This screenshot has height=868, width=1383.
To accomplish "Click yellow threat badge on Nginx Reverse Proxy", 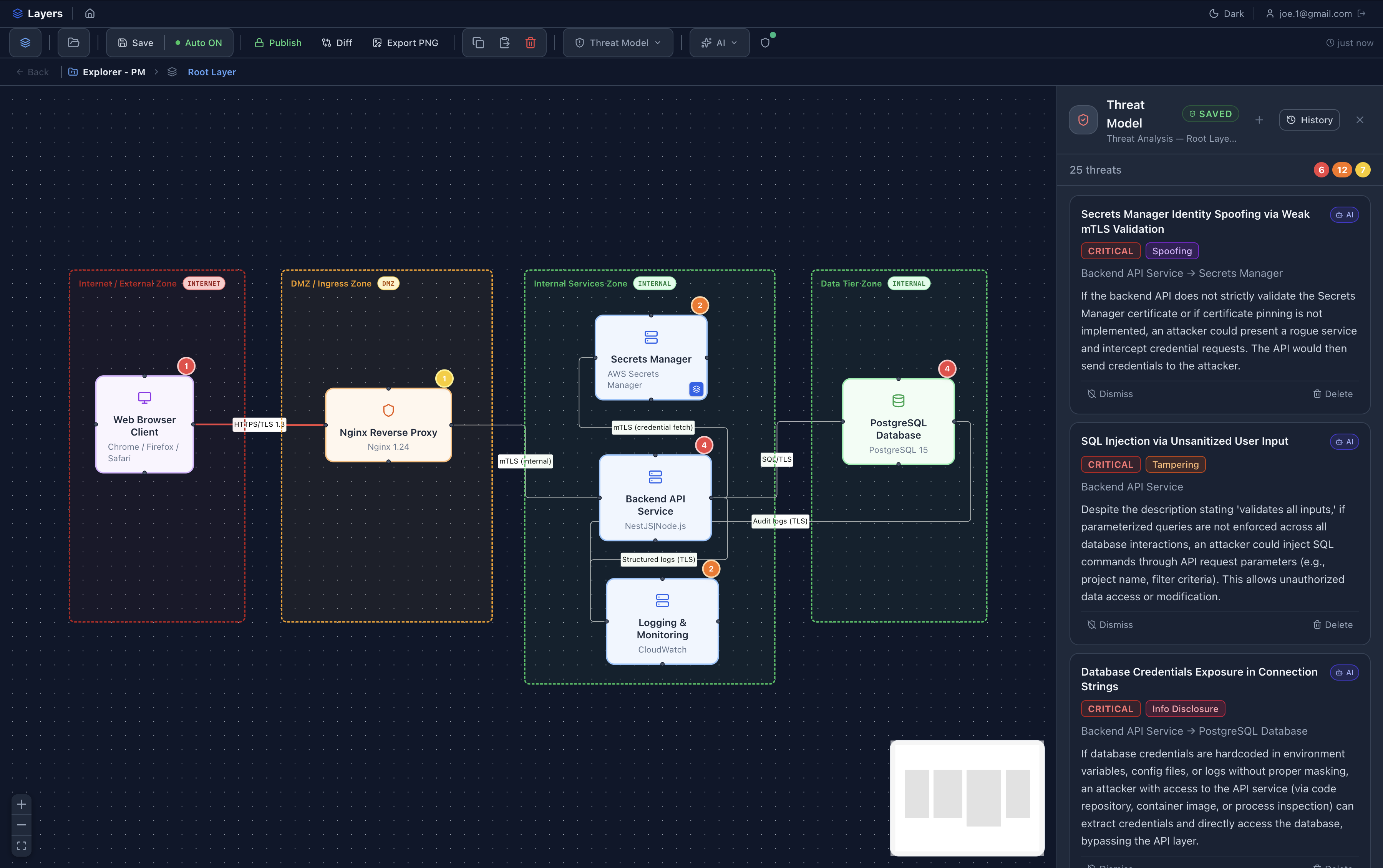I will 444,378.
